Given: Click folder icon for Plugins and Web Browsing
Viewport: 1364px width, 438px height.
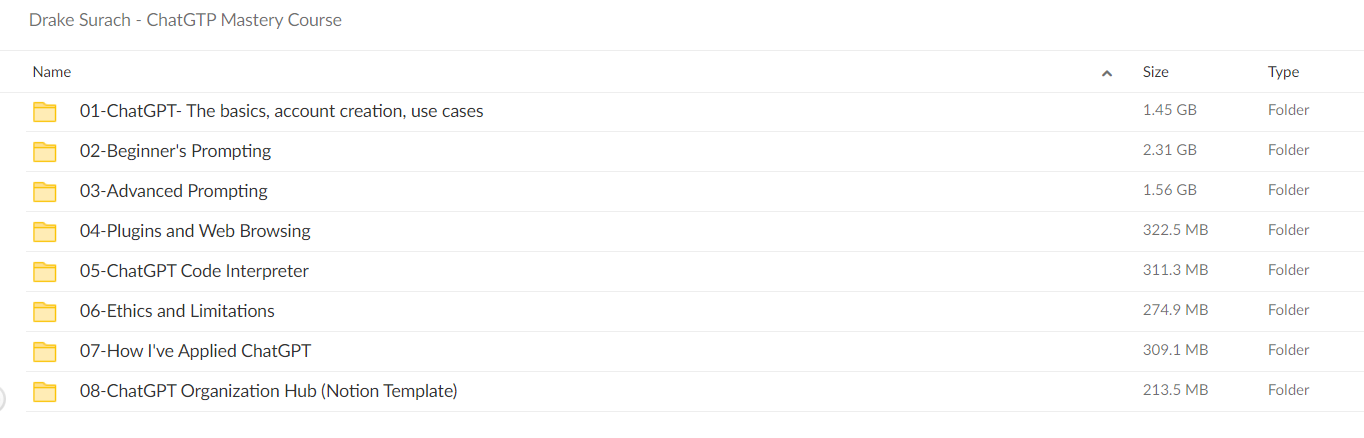Looking at the screenshot, I should (x=44, y=231).
